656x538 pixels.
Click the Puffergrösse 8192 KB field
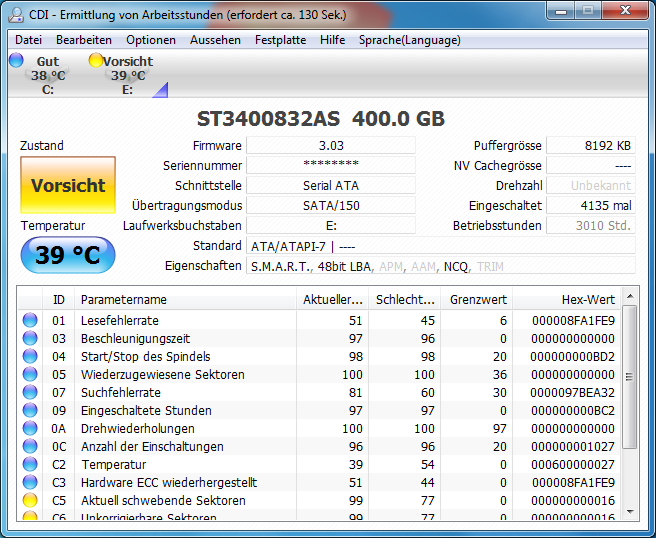tap(591, 146)
